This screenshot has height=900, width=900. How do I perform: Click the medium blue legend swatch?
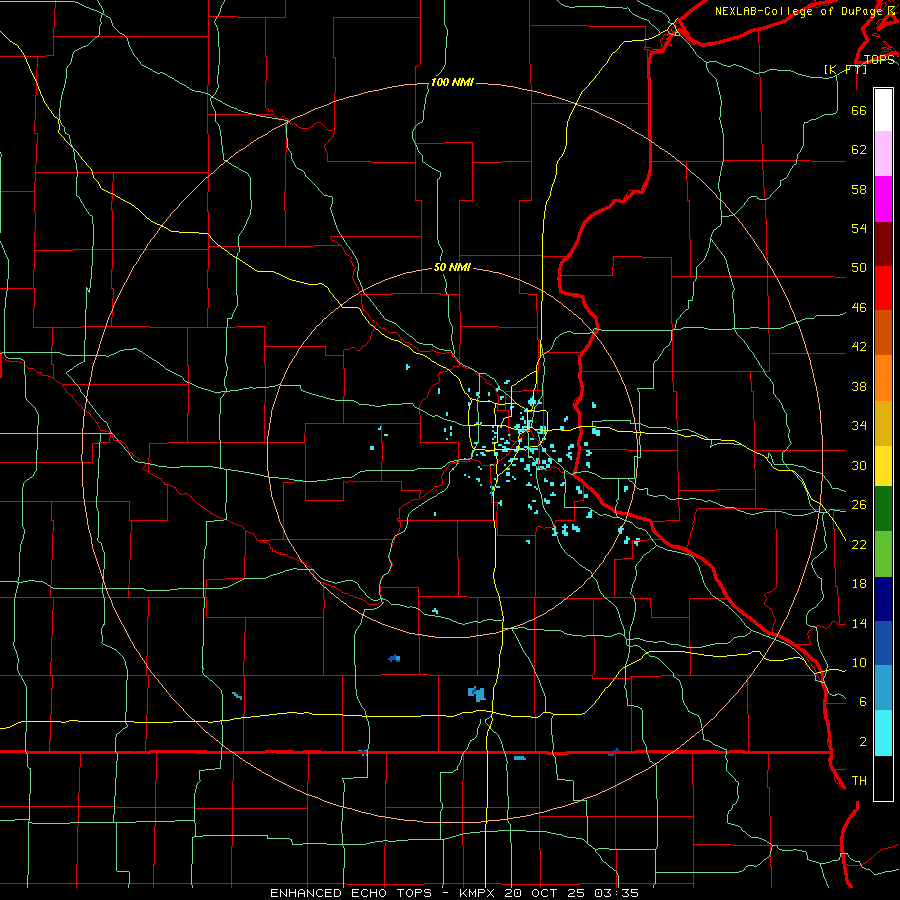point(883,643)
